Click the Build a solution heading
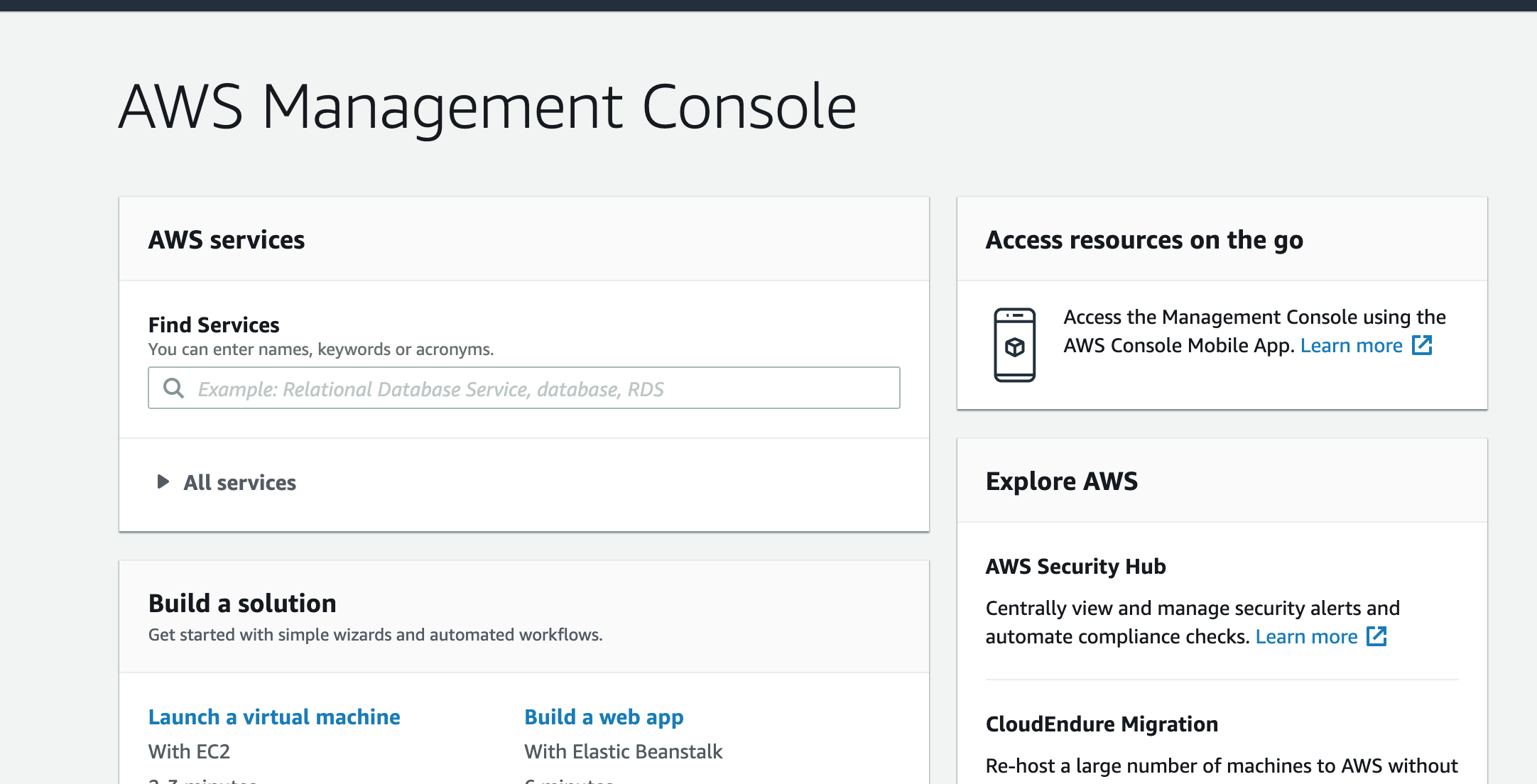1537x784 pixels. (242, 604)
